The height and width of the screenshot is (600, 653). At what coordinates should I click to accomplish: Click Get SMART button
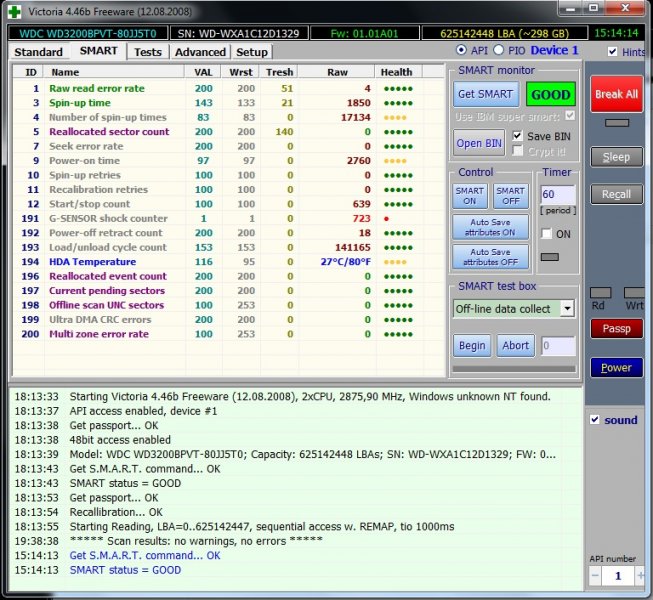pyautogui.click(x=485, y=94)
